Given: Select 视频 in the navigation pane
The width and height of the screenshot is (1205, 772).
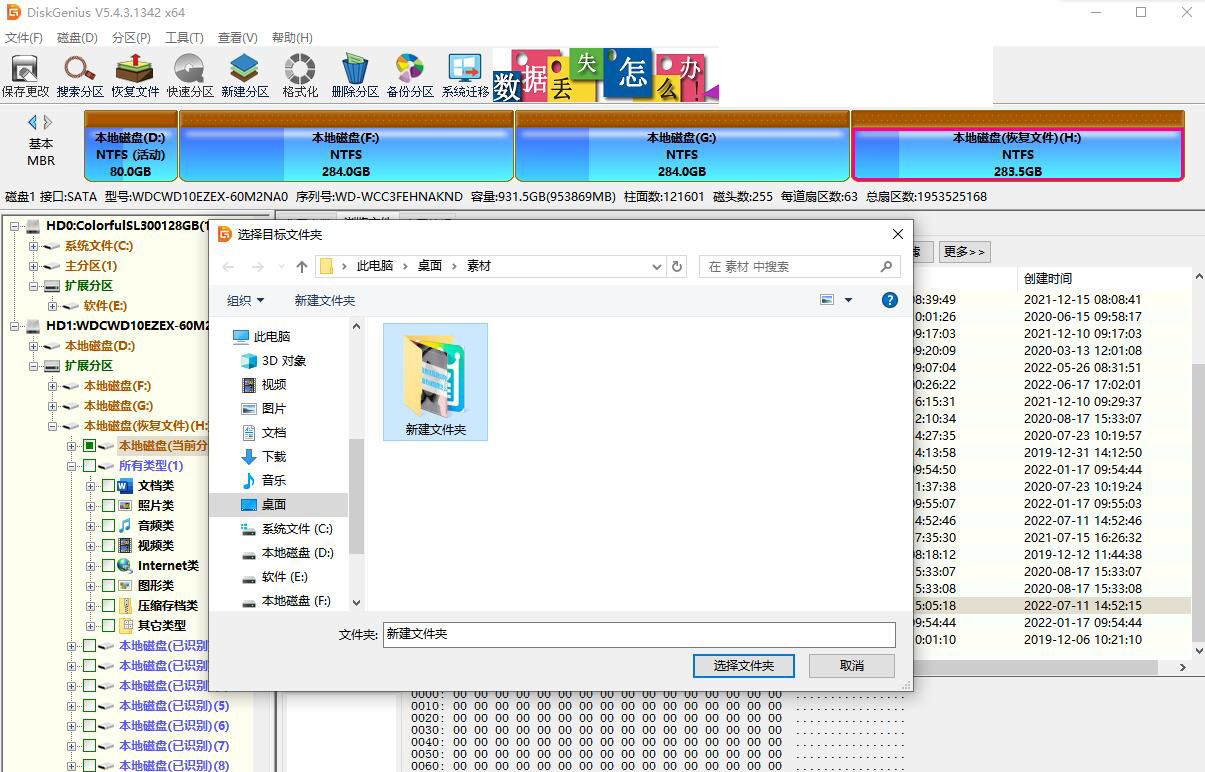Looking at the screenshot, I should 265,385.
